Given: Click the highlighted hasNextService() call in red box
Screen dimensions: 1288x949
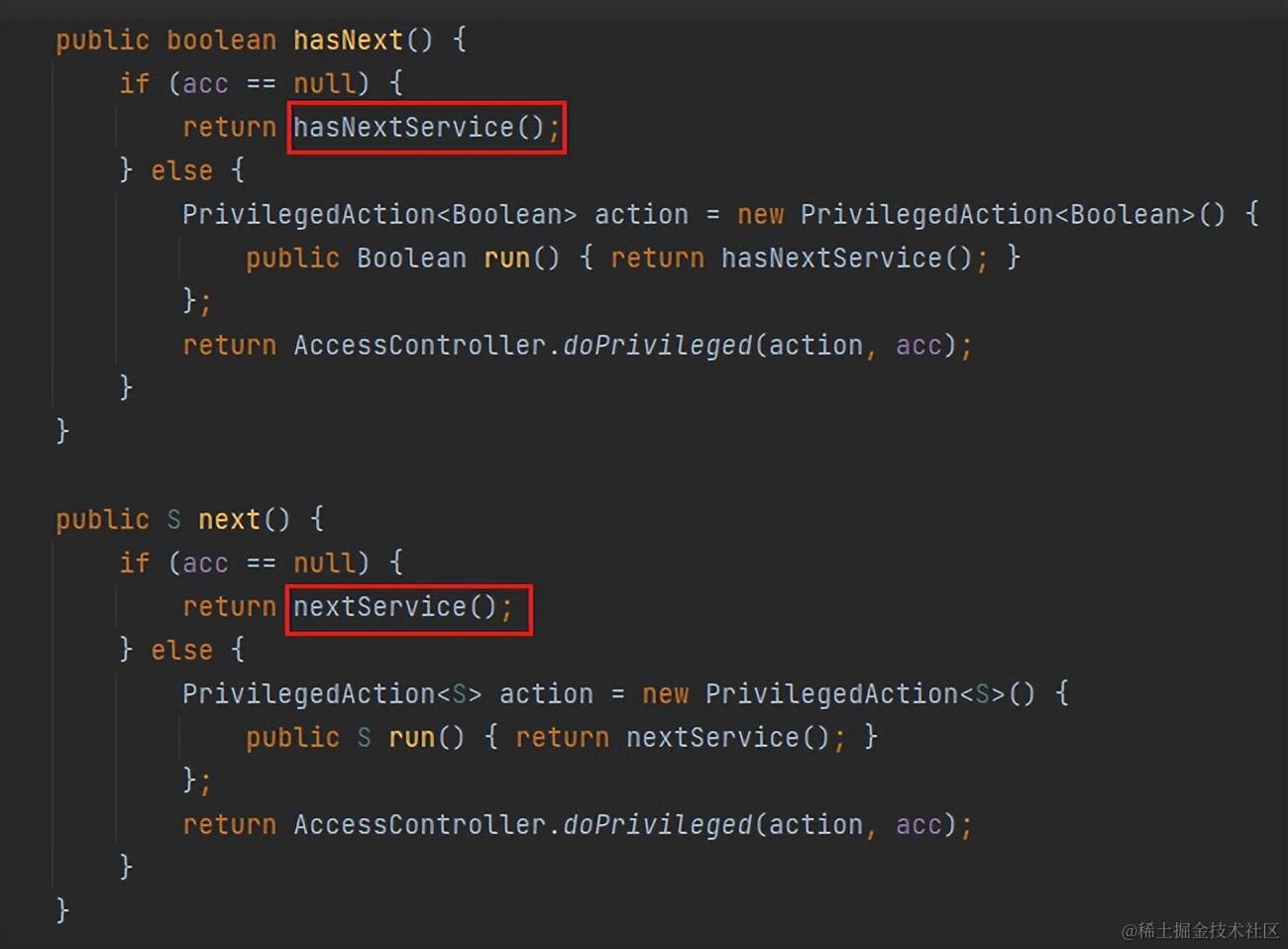Looking at the screenshot, I should (x=427, y=128).
